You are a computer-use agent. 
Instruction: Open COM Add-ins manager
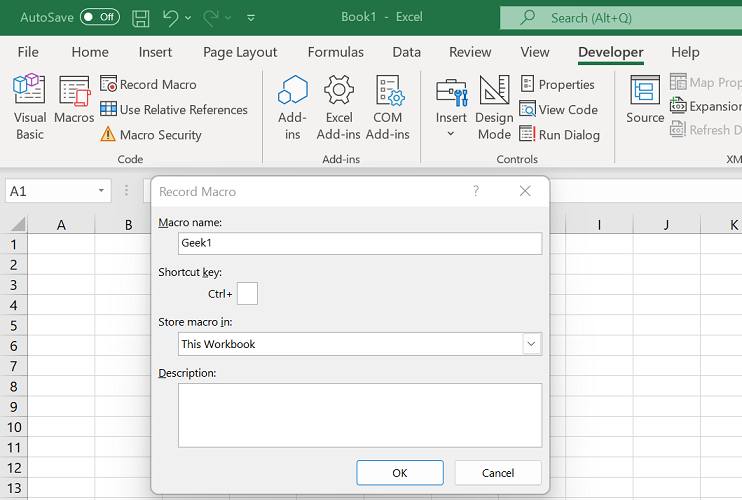pyautogui.click(x=388, y=106)
